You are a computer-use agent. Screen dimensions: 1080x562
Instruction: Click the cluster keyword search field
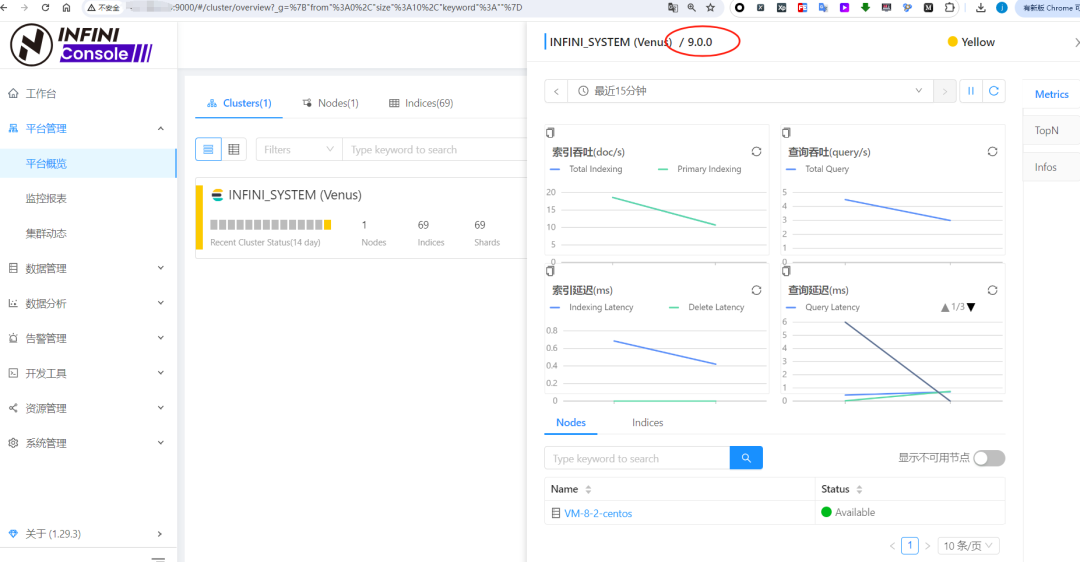(x=435, y=149)
